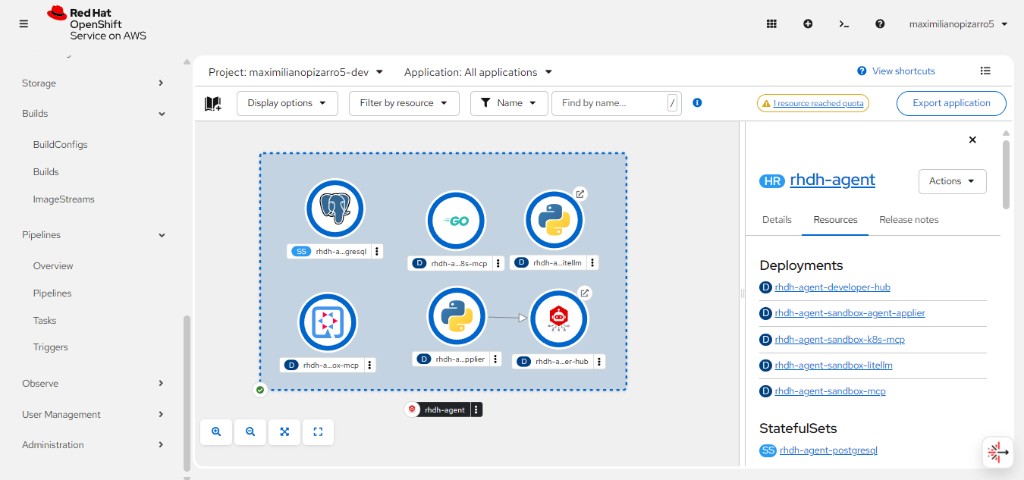Viewport: 1024px width, 480px height.
Task: Open kebab menu for rhdh-a...gresql node
Action: pos(377,251)
